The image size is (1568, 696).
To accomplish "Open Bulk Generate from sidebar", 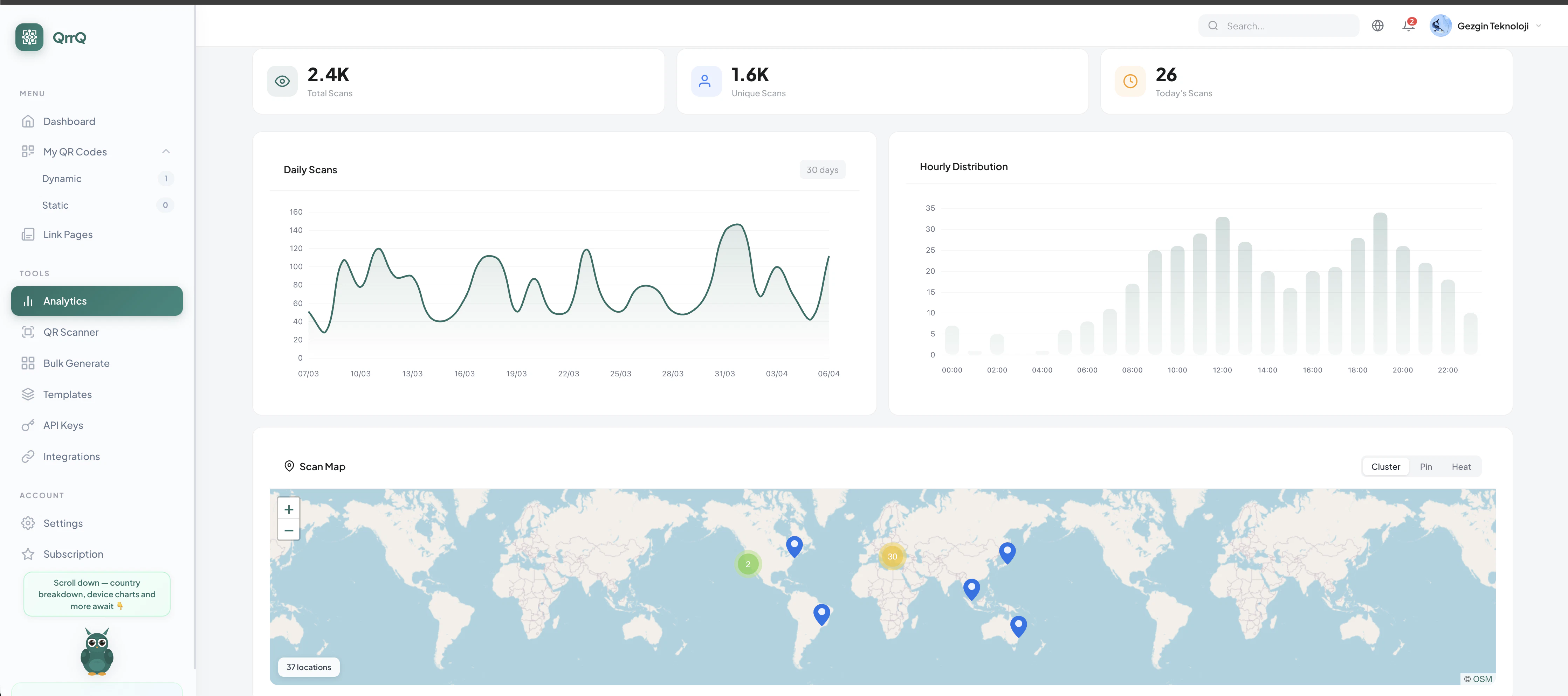I will [76, 363].
